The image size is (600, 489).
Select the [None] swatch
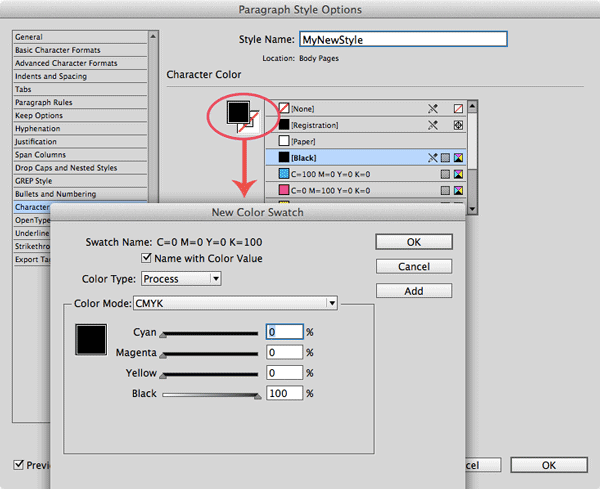pos(366,109)
